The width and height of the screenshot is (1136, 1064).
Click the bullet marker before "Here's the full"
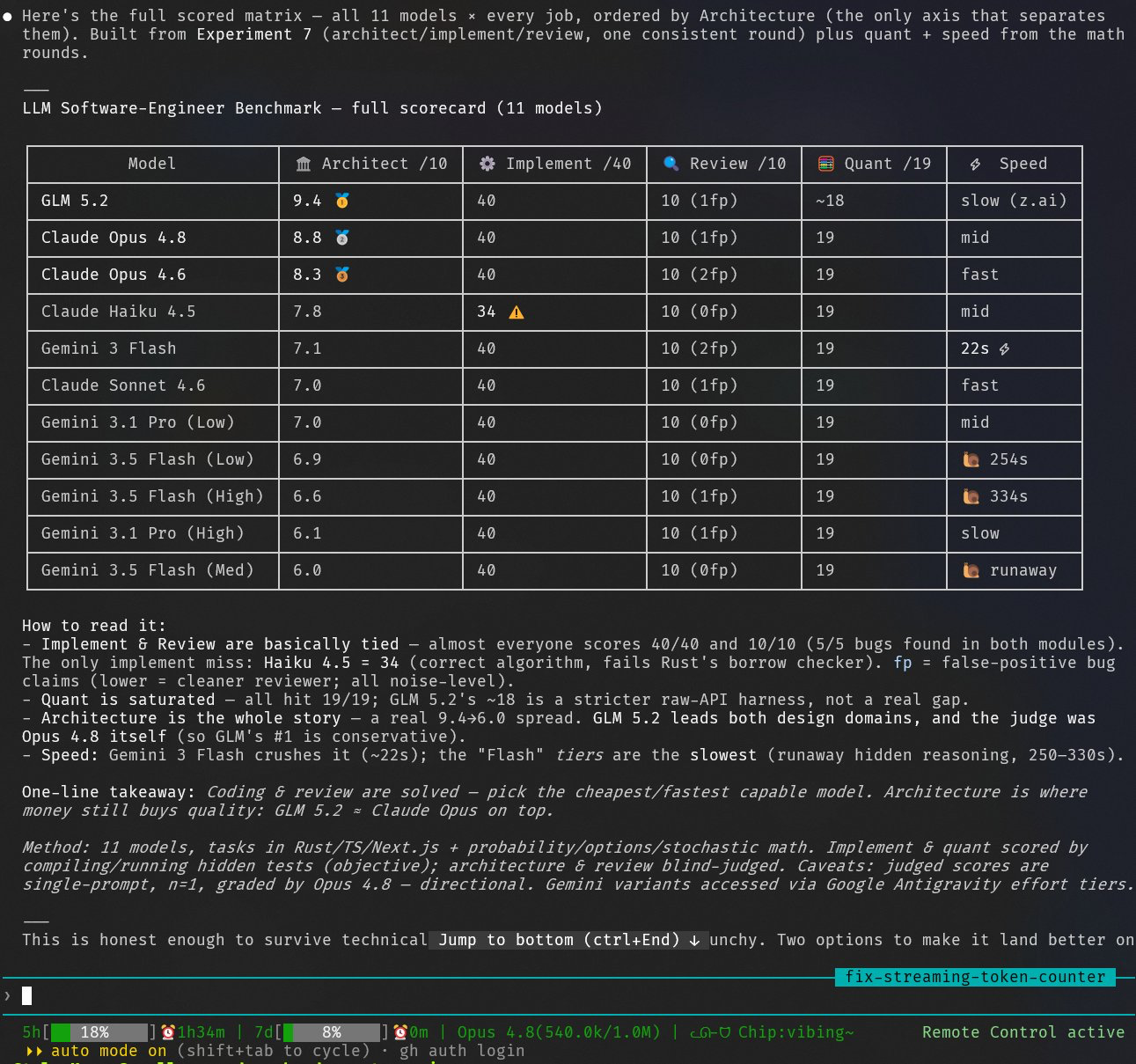click(8, 16)
